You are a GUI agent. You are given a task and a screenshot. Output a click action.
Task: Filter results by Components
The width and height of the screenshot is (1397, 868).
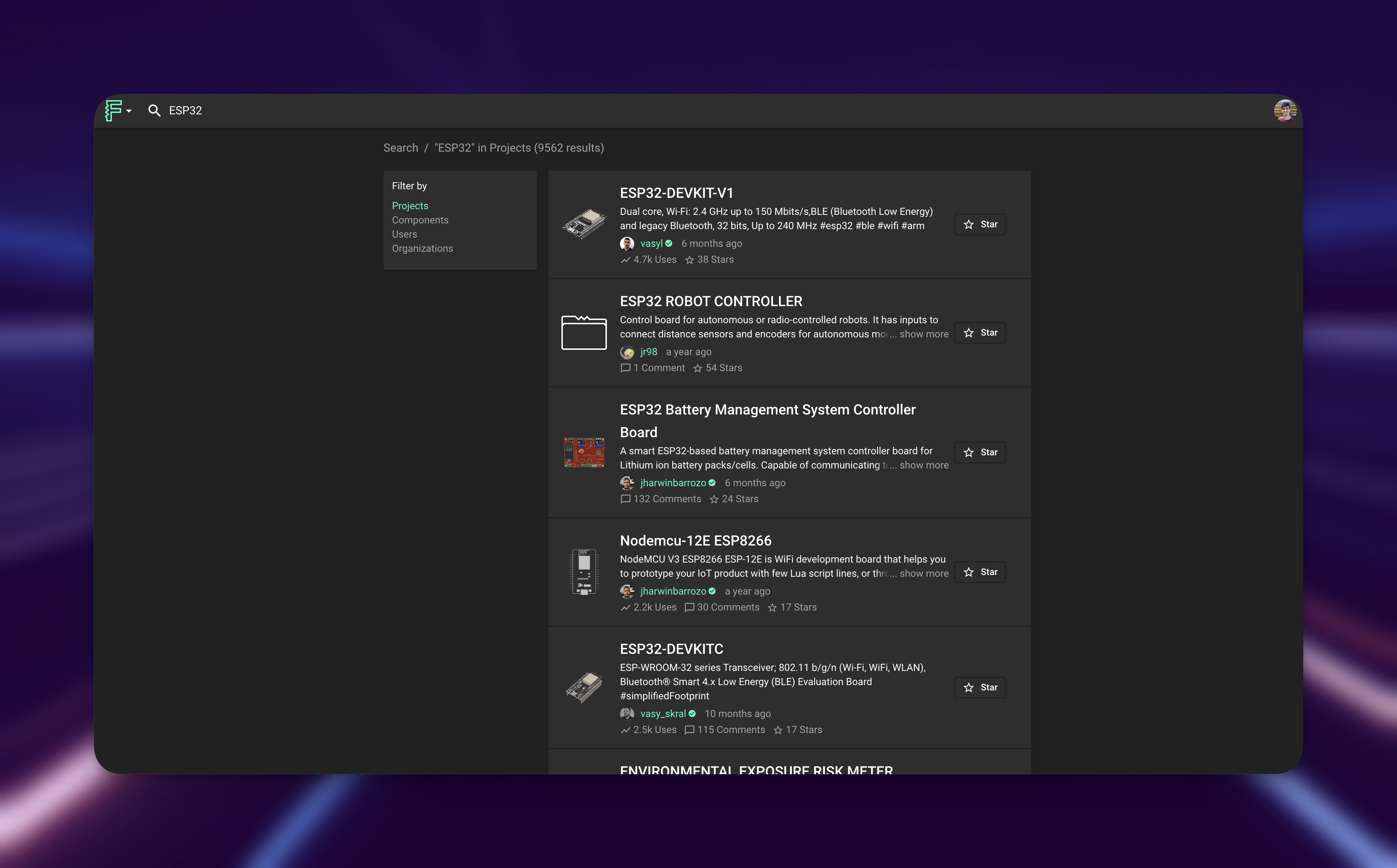coord(419,220)
